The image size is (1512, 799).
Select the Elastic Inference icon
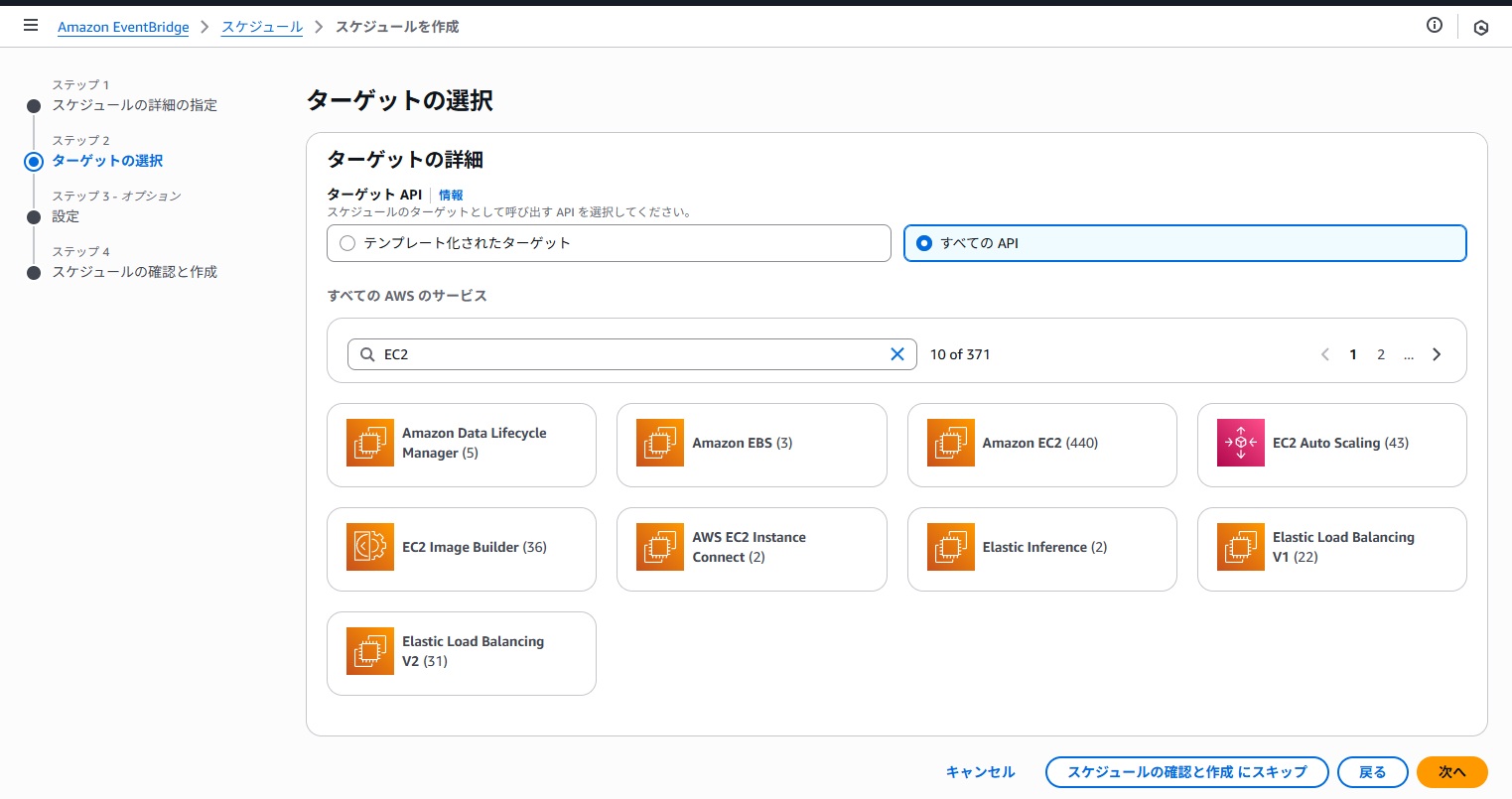950,547
